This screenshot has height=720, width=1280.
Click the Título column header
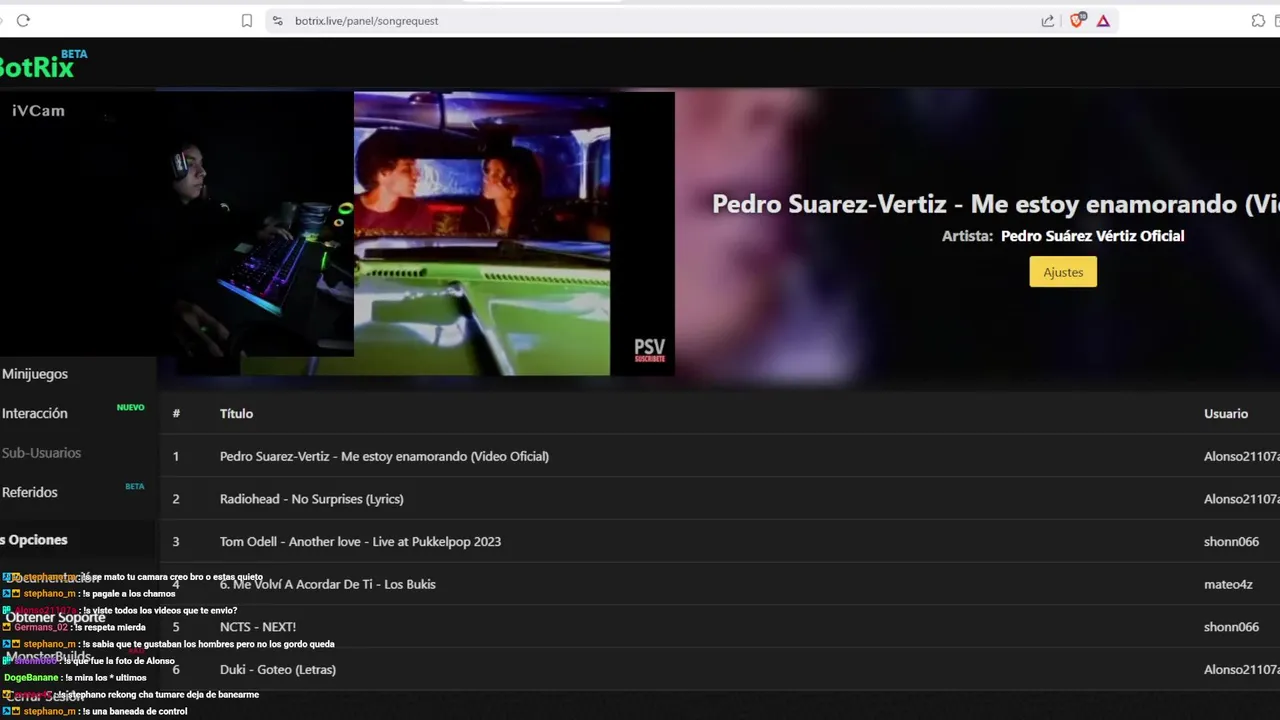click(x=236, y=413)
